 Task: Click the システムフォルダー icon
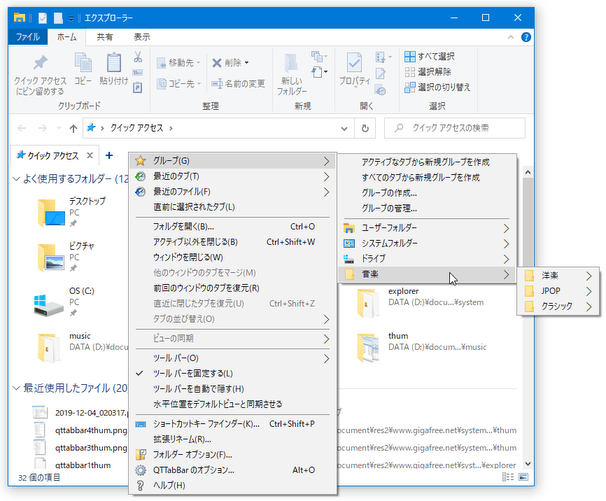[349, 243]
